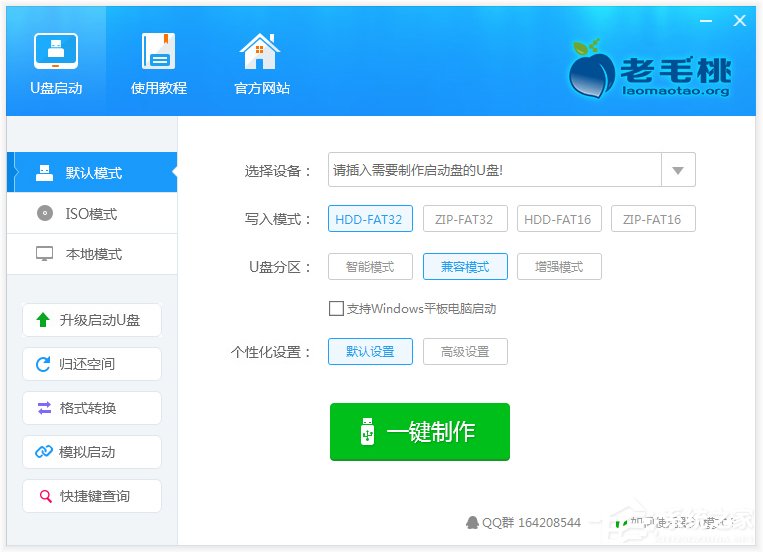Enable 支持Windows平板电脑启动 checkbox
The width and height of the screenshot is (763, 552).
(x=336, y=309)
